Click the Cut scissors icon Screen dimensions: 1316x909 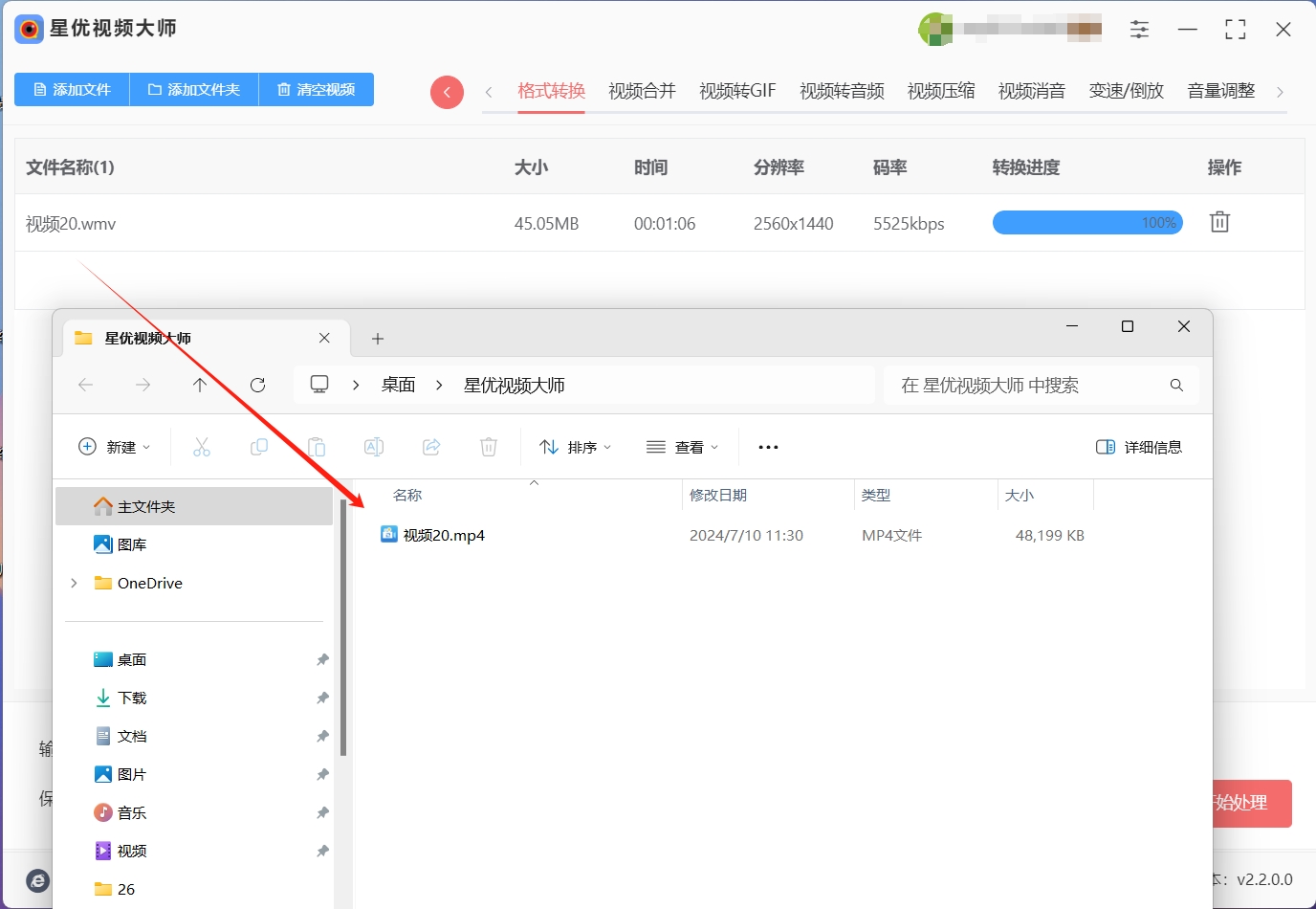pyautogui.click(x=202, y=447)
